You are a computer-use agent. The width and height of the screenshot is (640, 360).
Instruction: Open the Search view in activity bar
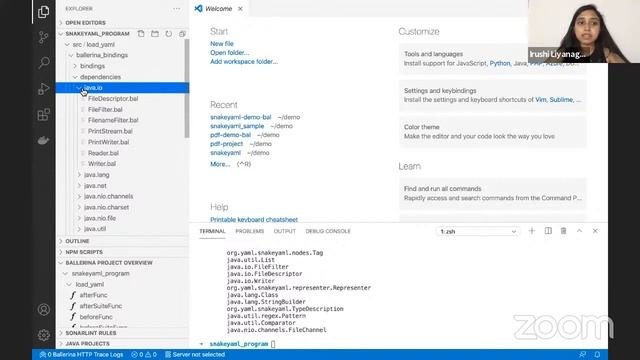click(43, 62)
